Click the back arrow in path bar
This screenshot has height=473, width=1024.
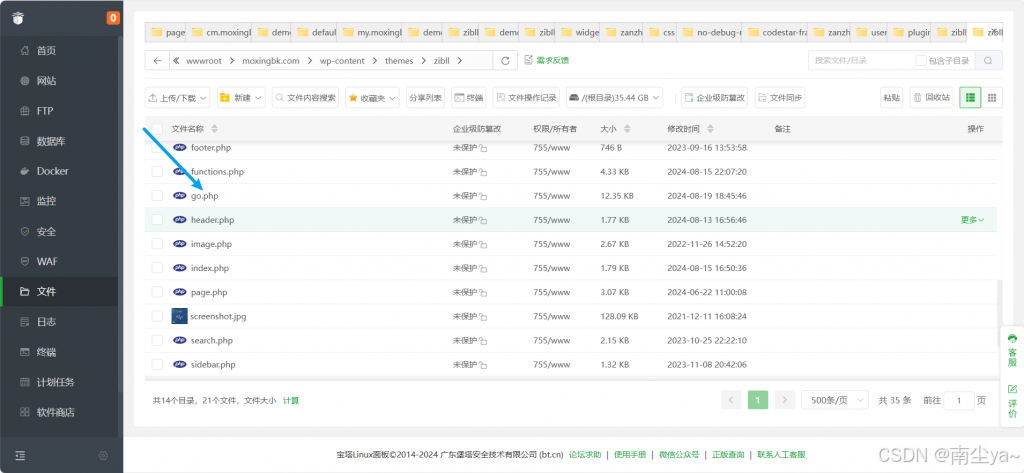click(x=158, y=61)
